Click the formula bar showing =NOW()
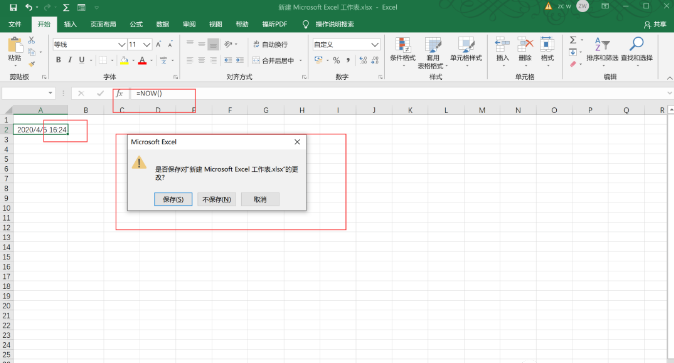 pos(398,93)
